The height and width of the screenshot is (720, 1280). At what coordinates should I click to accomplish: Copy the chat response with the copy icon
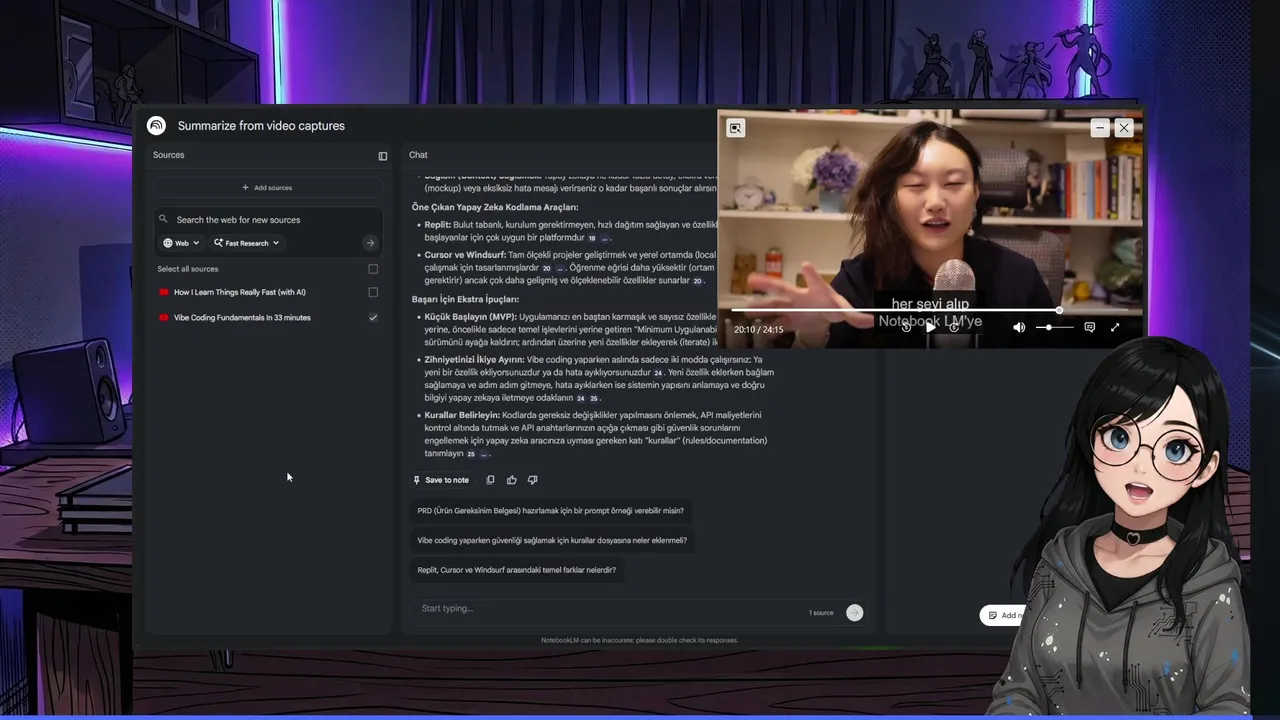tap(490, 480)
